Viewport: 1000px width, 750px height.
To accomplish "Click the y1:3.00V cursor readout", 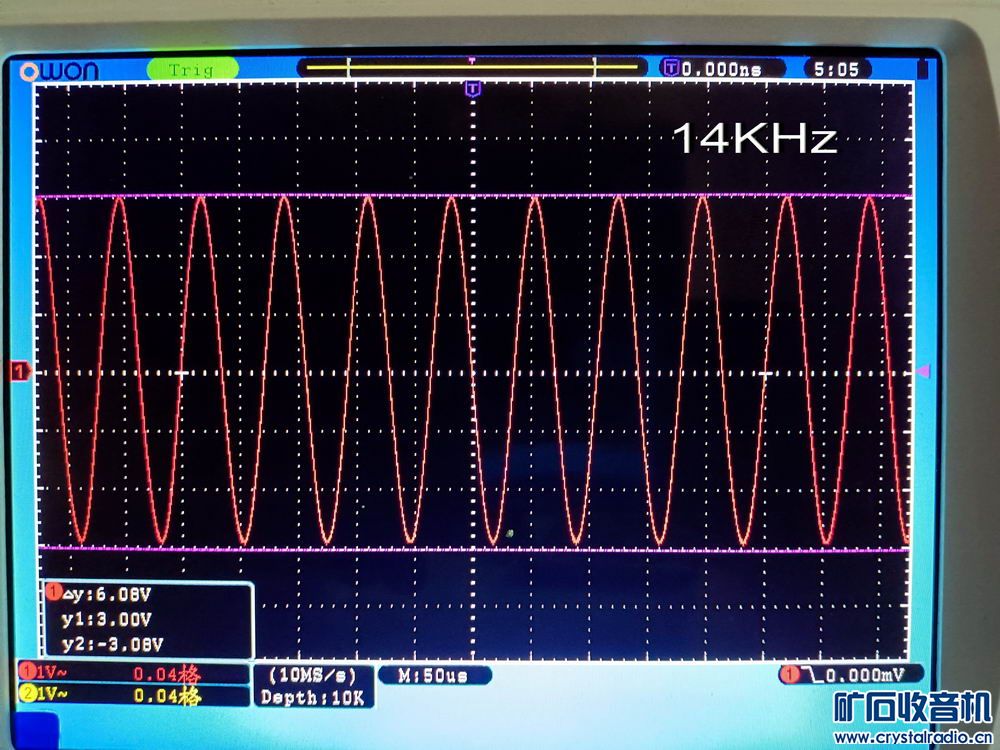I will tap(107, 619).
